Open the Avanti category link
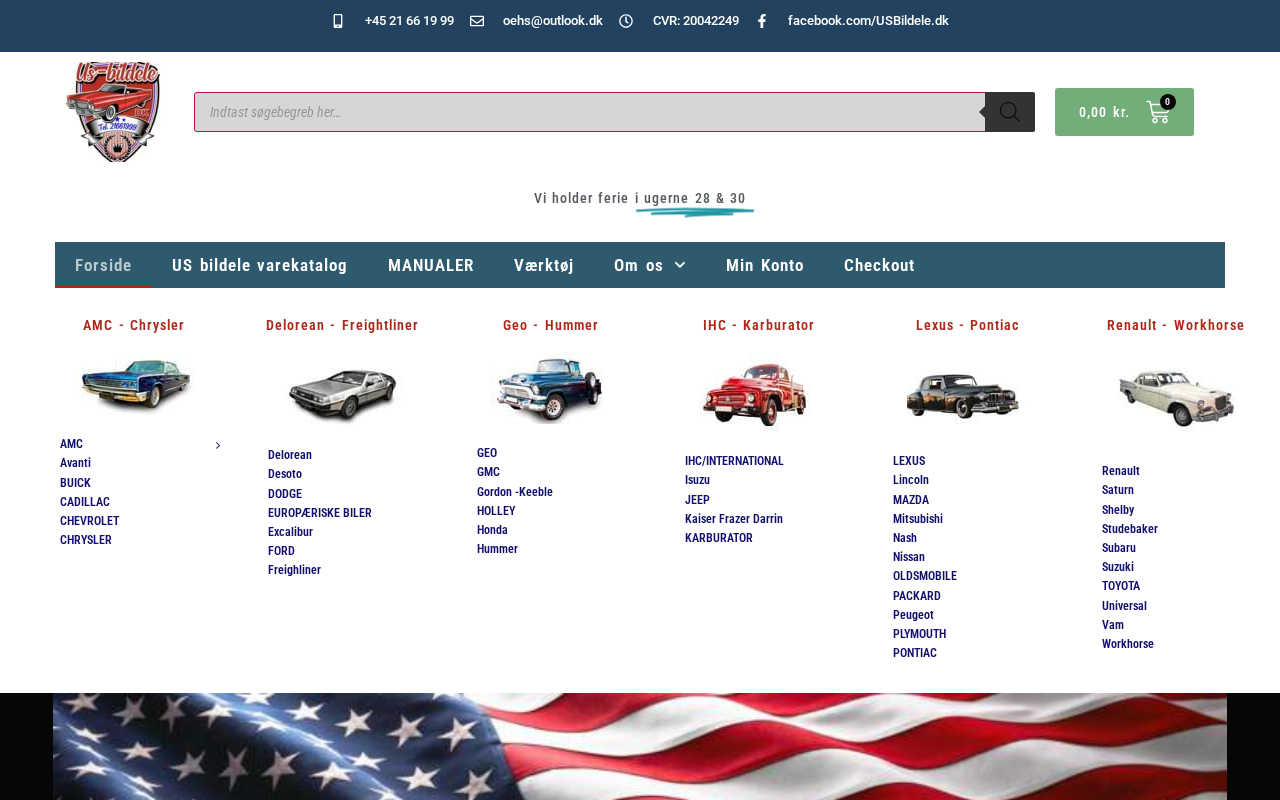The width and height of the screenshot is (1280, 800). [x=75, y=463]
